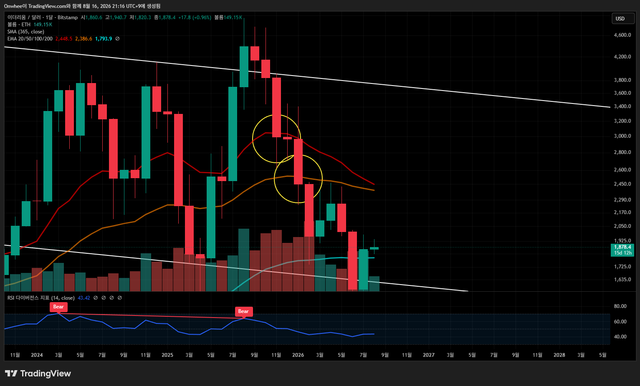This screenshot has width=640, height=386.
Task: Click the 2024 label on time axis
Action: 37,355
